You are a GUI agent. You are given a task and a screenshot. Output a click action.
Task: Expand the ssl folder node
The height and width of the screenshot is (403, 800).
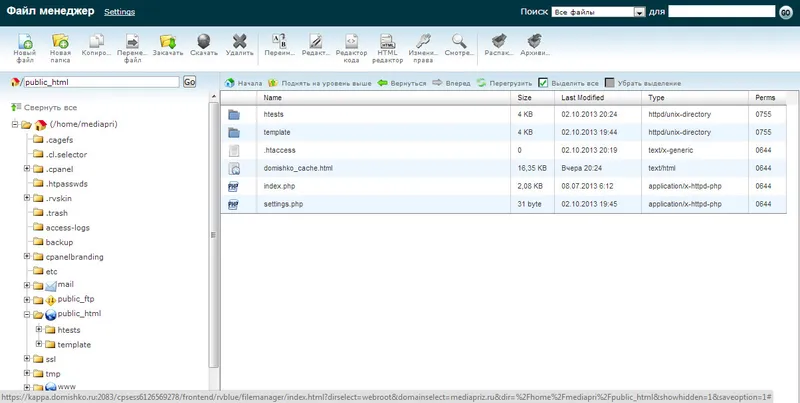[x=27, y=359]
